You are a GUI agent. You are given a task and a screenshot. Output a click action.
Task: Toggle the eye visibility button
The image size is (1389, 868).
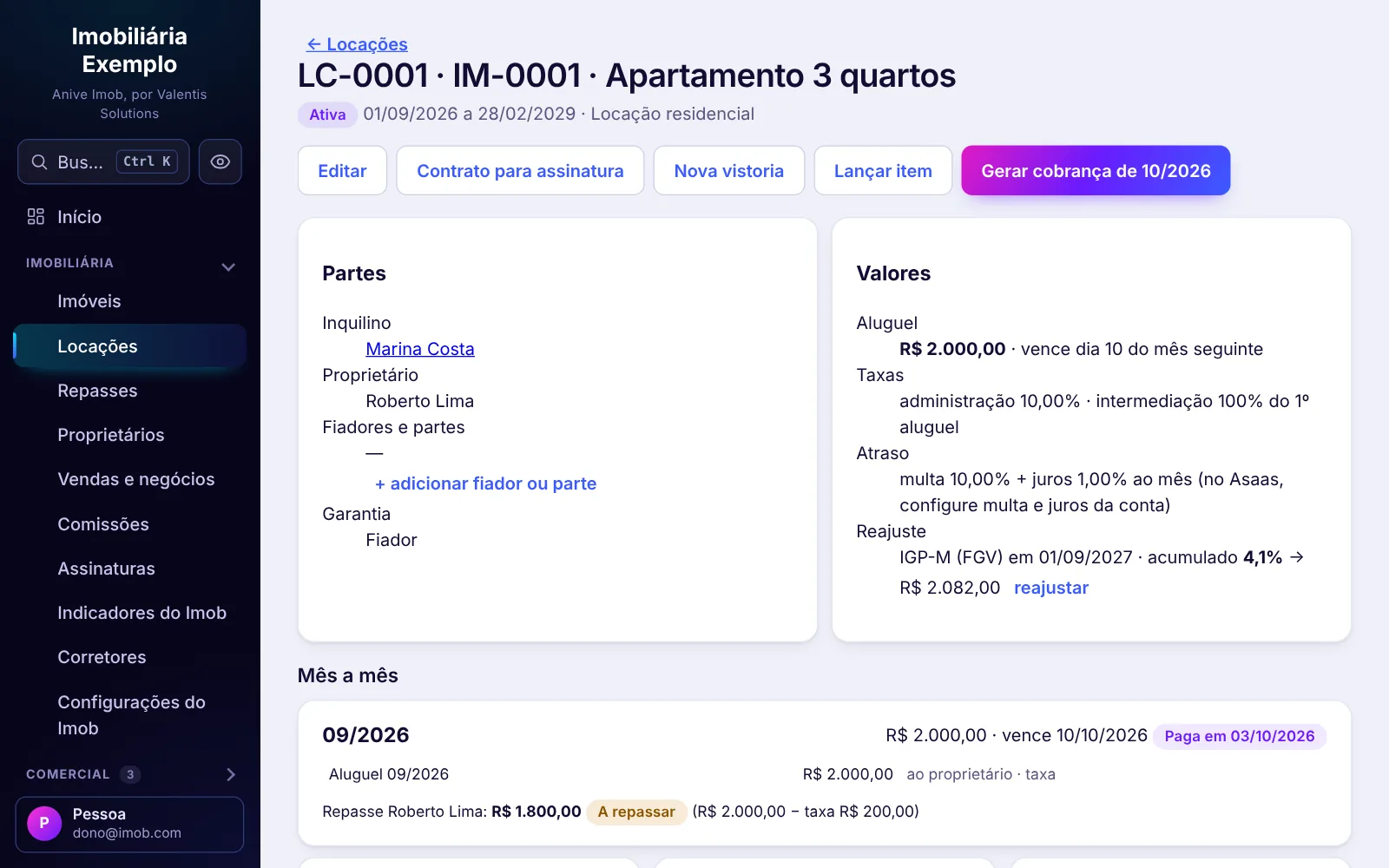point(221,162)
